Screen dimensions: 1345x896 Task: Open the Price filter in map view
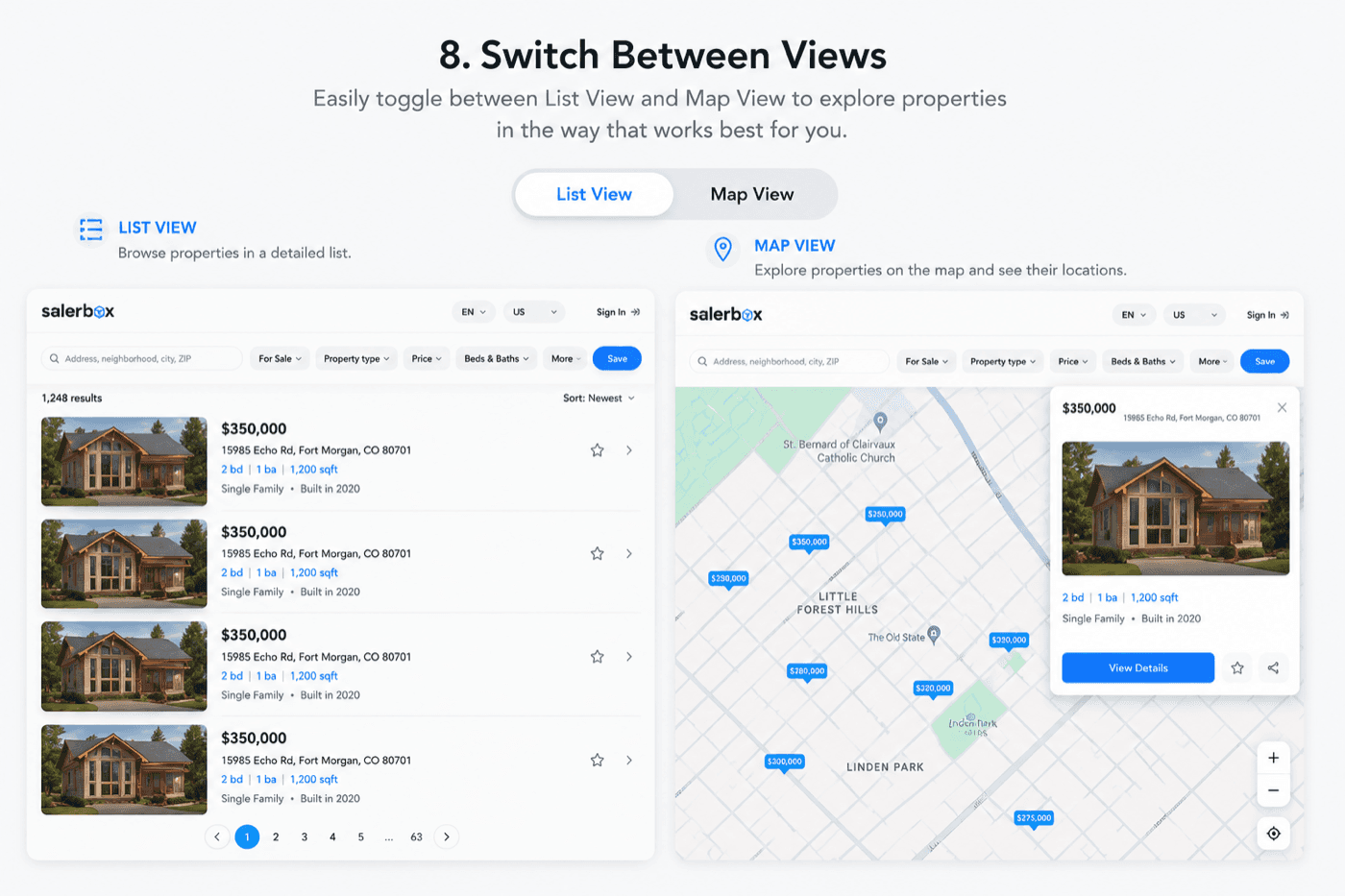click(1073, 361)
